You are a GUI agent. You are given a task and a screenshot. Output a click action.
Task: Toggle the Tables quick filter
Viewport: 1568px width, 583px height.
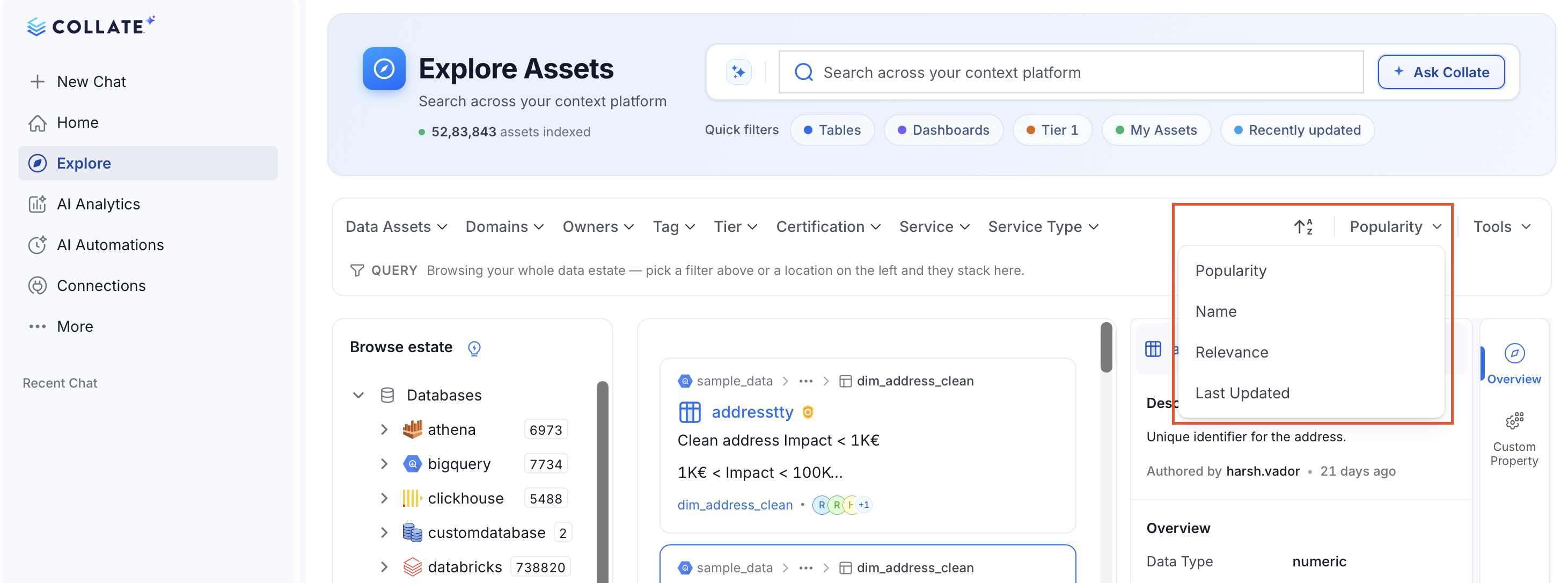832,130
